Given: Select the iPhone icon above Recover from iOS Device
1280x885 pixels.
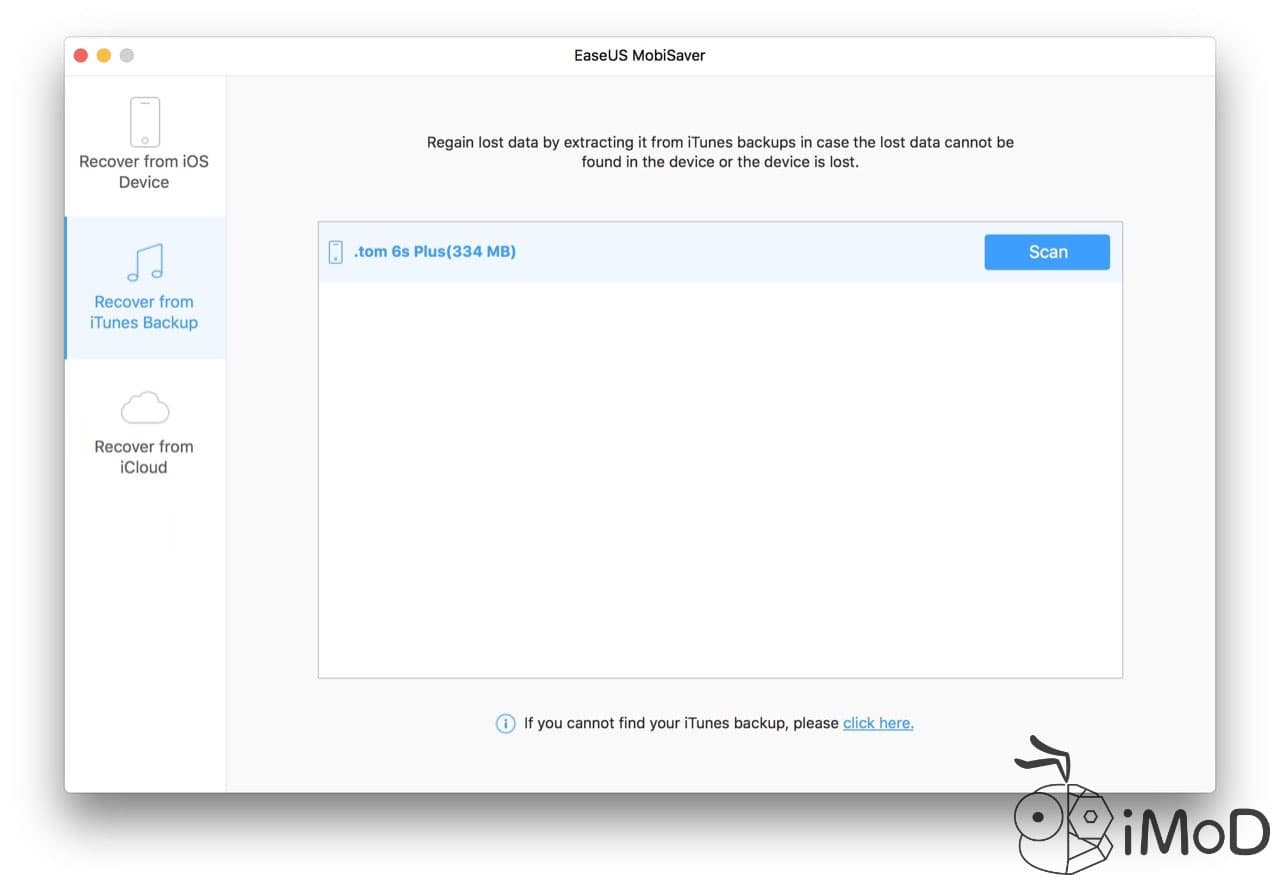Looking at the screenshot, I should [143, 119].
